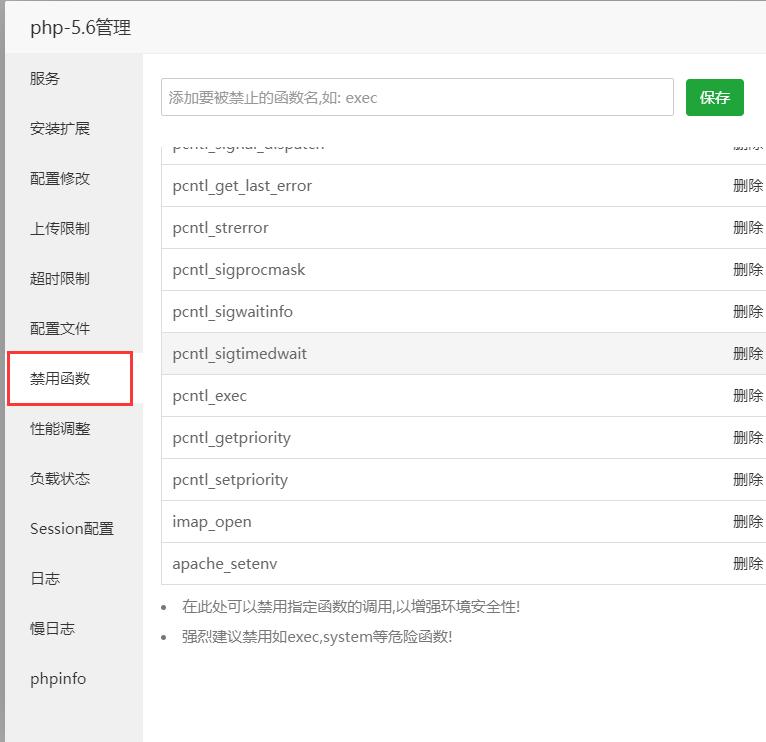Focus the disabled function name input field

click(x=417, y=98)
